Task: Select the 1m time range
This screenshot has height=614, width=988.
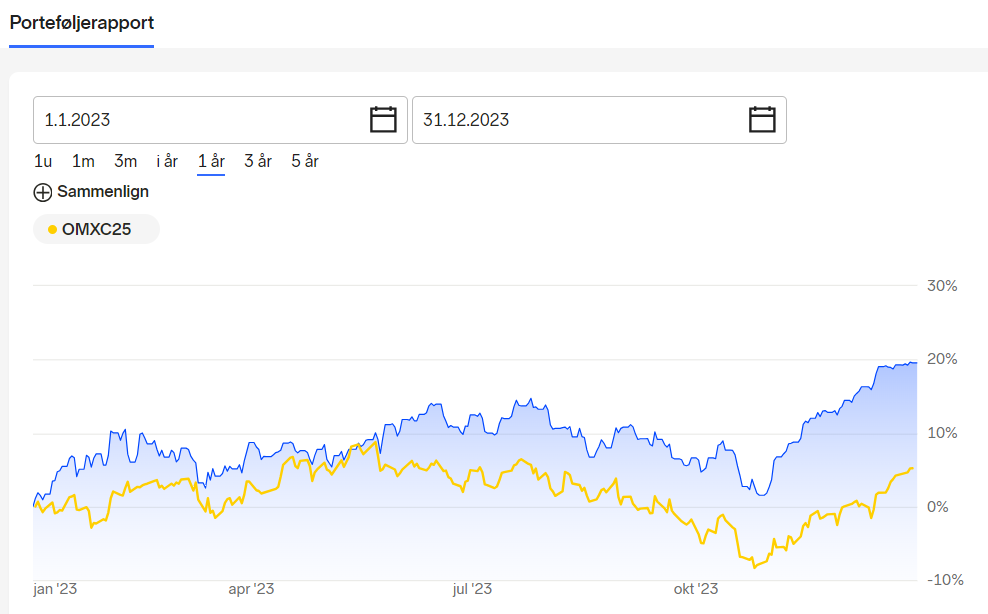Action: [83, 161]
